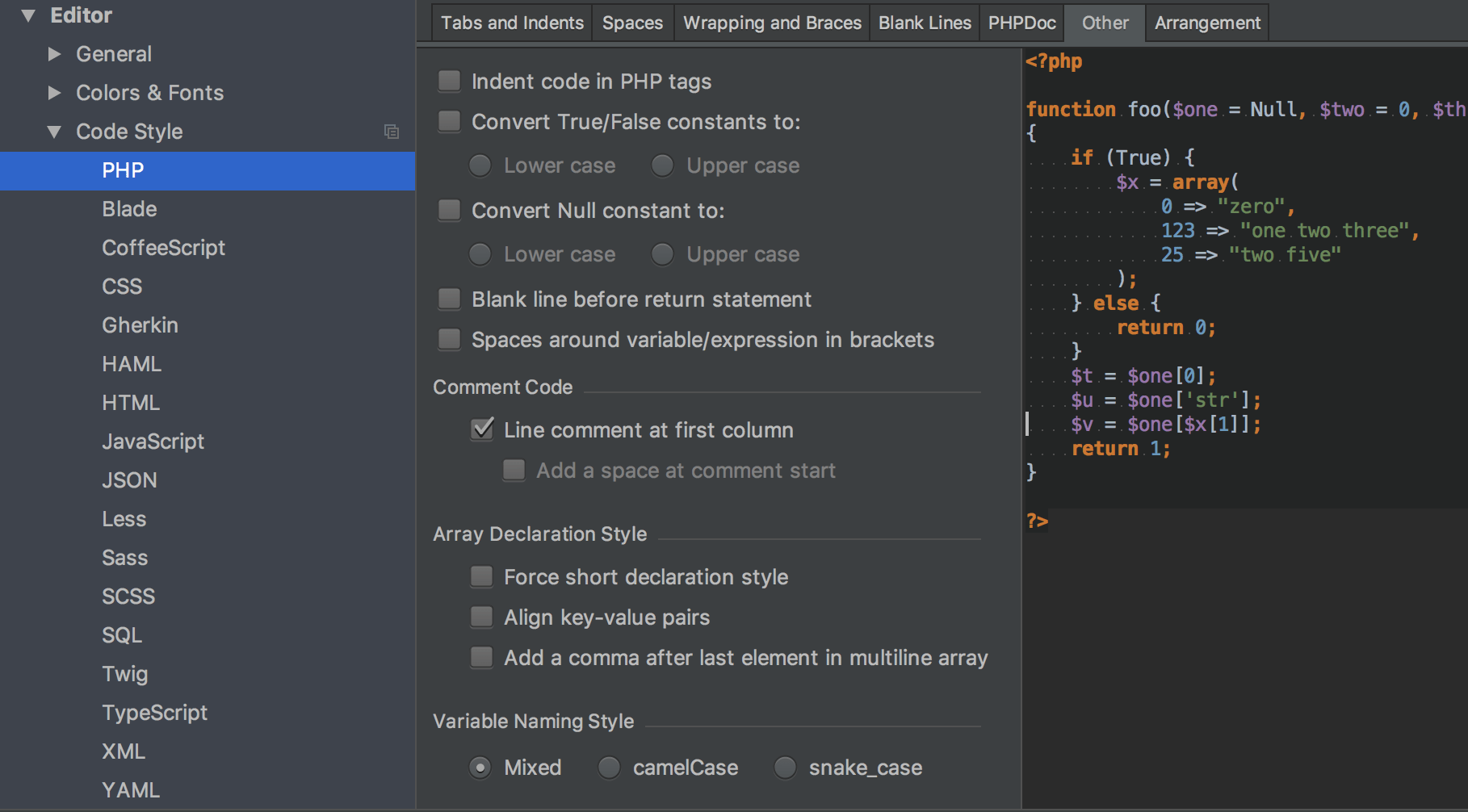Expand the General section
1468x812 pixels.
55,53
